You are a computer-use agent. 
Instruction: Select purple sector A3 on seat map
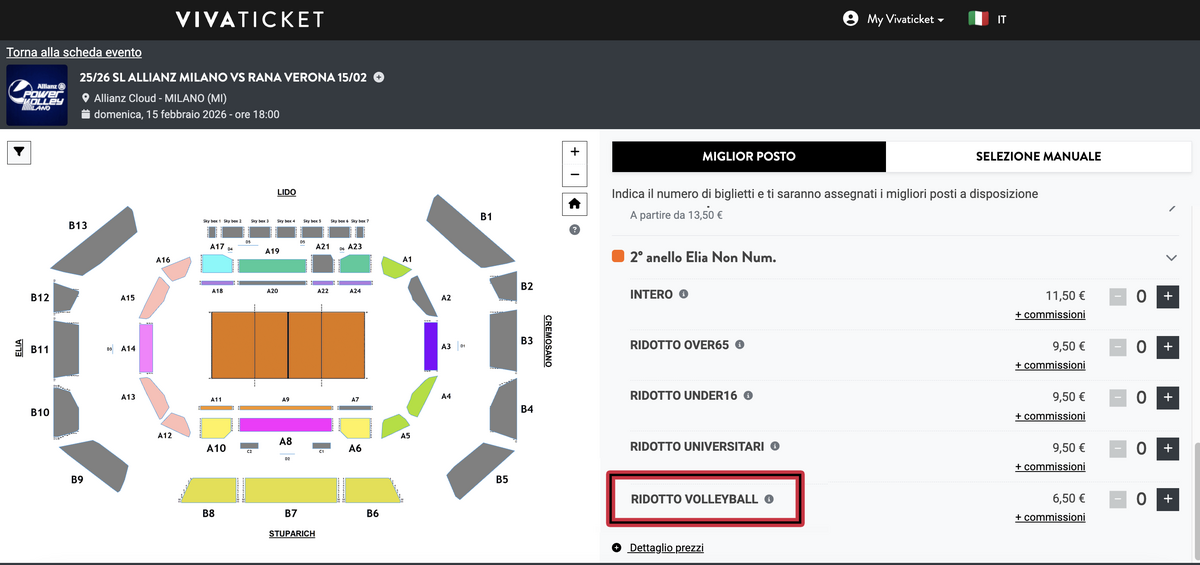[431, 346]
